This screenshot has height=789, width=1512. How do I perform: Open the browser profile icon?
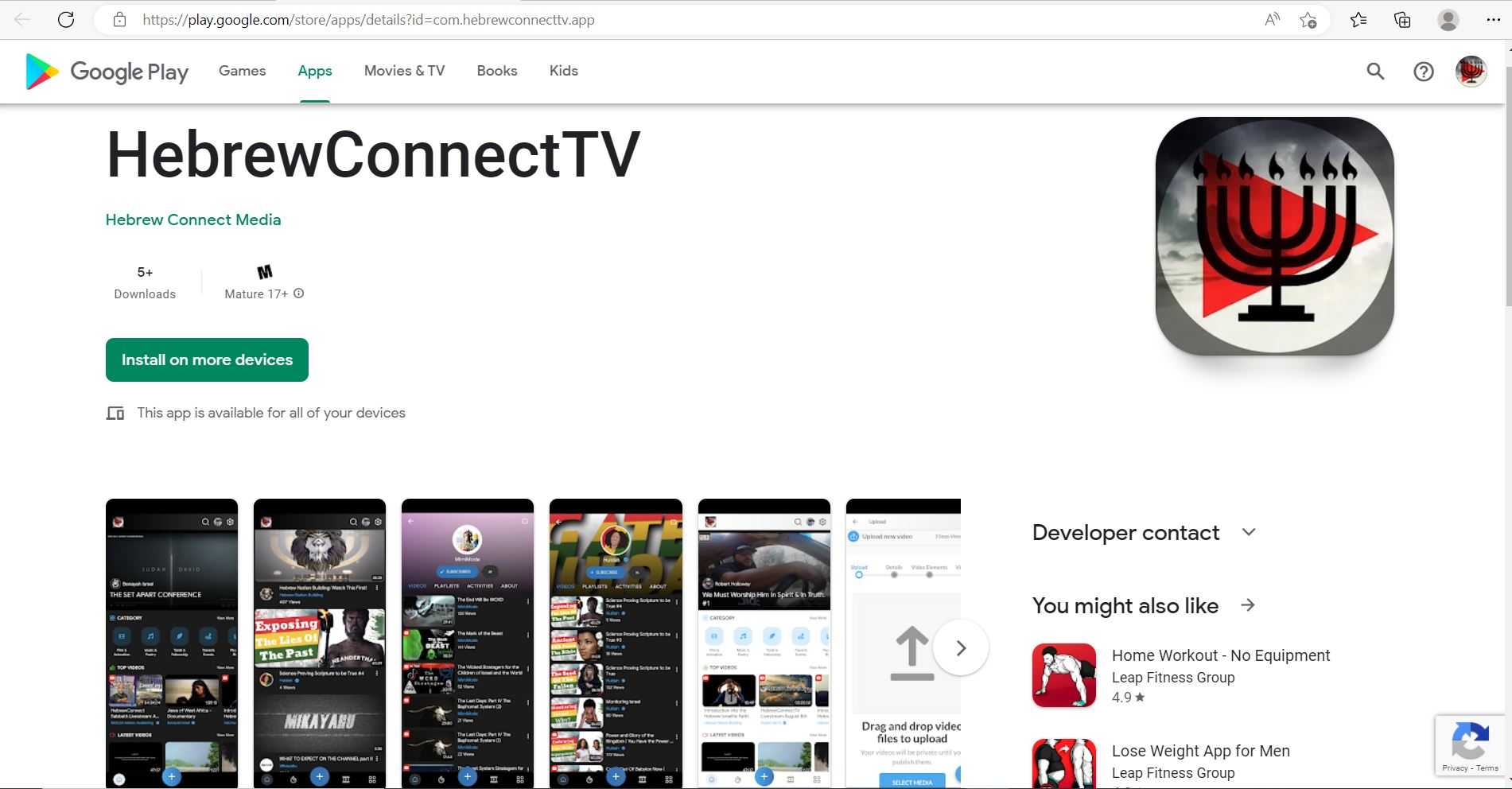coord(1448,20)
